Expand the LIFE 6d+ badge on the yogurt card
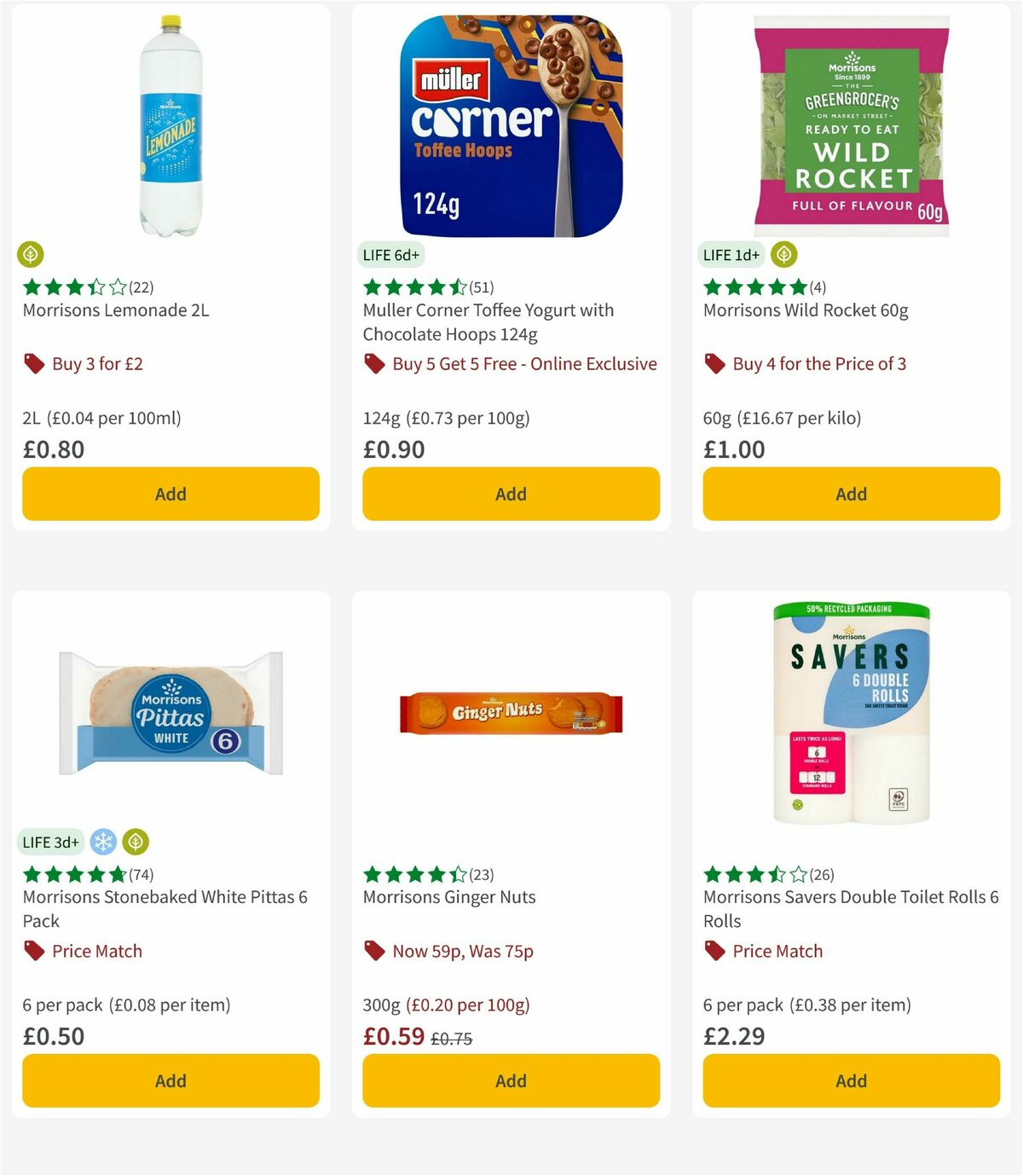Image resolution: width=1023 pixels, height=1176 pixels. pos(391,254)
